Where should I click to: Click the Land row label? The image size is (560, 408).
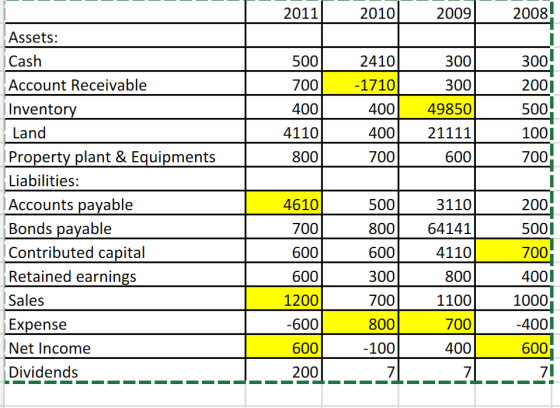125,131
